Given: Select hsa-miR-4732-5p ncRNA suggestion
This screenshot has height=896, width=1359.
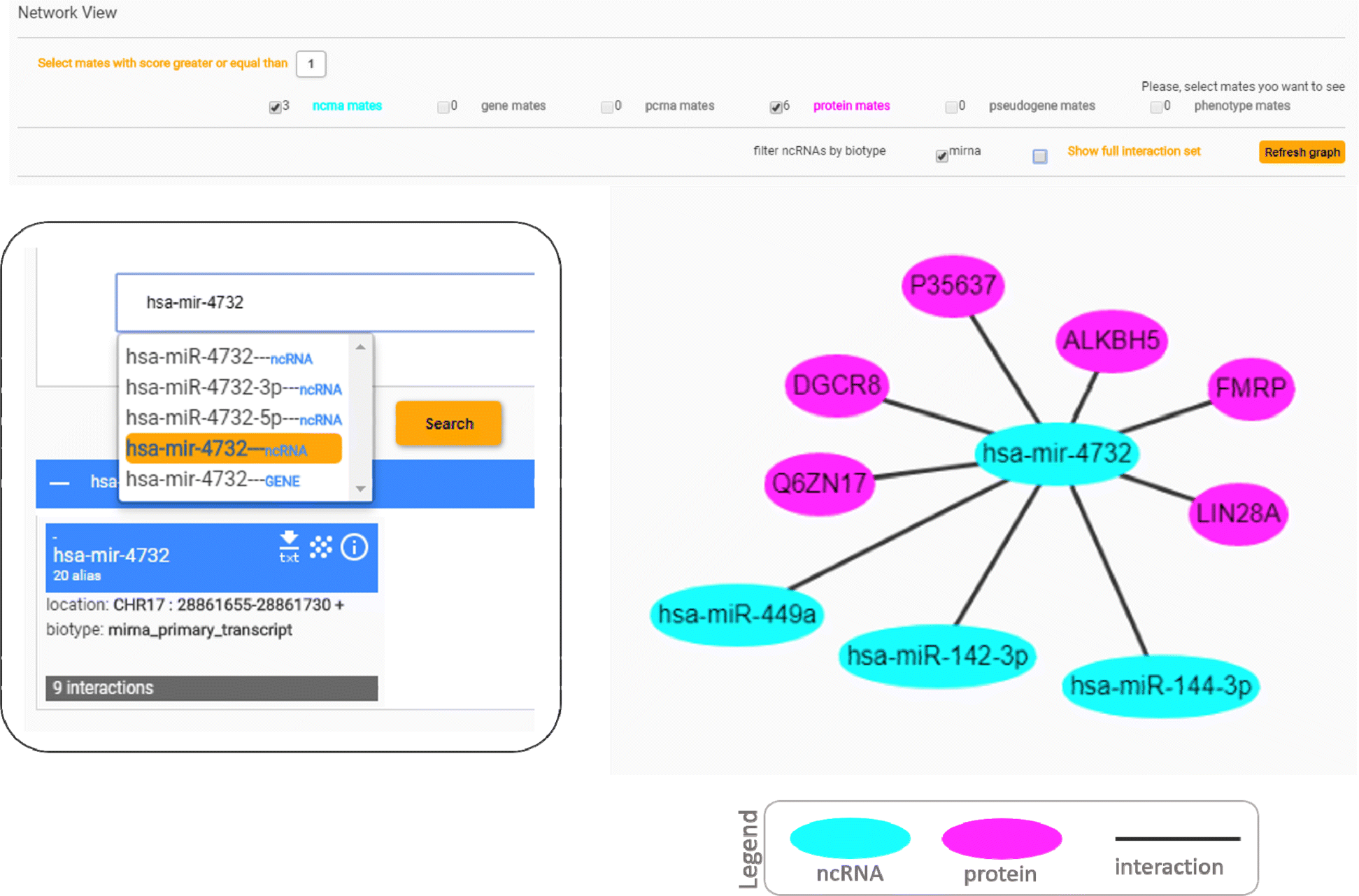Looking at the screenshot, I should [233, 418].
